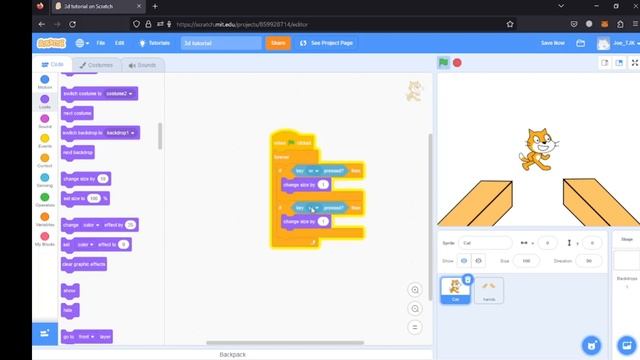Click the sprite Direction field
This screenshot has width=640, height=360.
(589, 260)
